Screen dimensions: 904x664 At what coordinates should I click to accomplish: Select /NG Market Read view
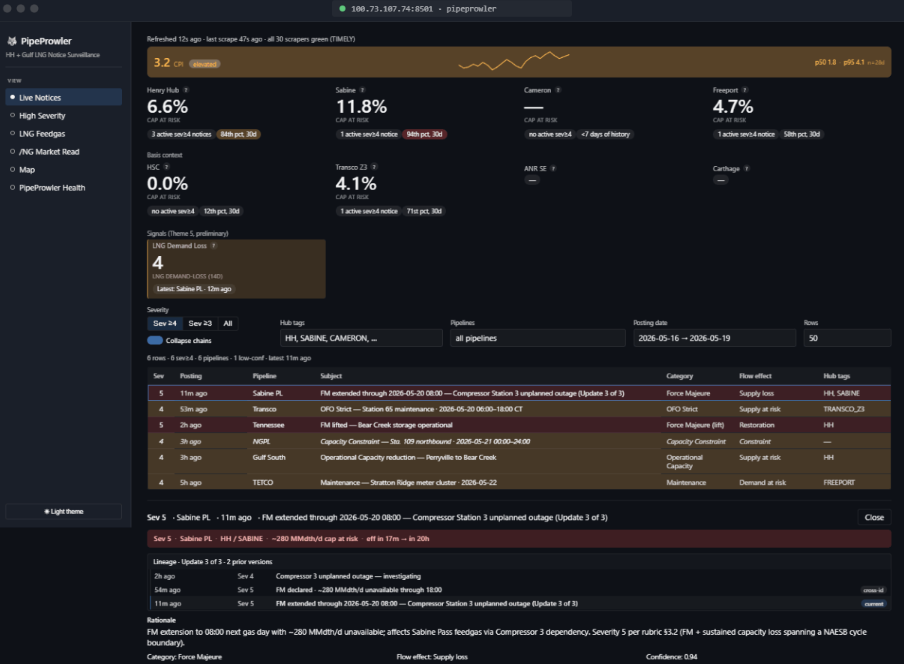(63, 152)
